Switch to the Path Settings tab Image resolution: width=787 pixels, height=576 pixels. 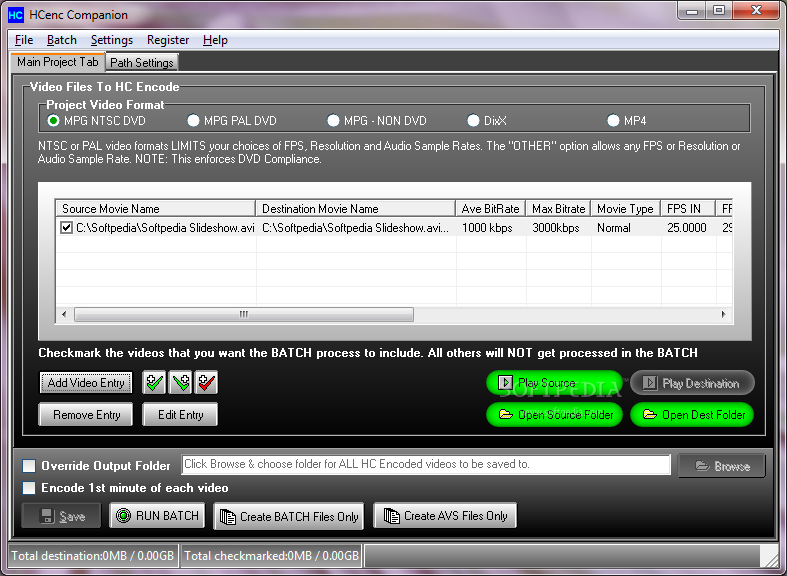(x=142, y=63)
